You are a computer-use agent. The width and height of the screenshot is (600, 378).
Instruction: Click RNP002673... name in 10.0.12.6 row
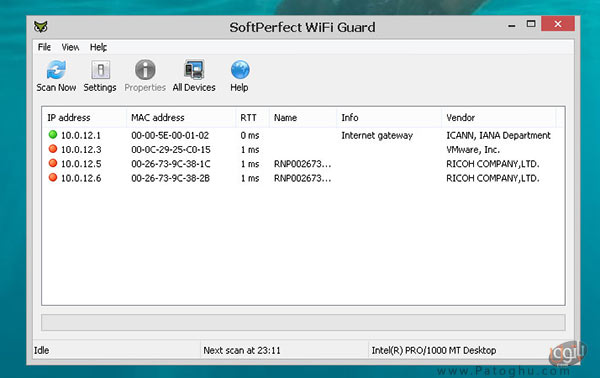pos(302,178)
